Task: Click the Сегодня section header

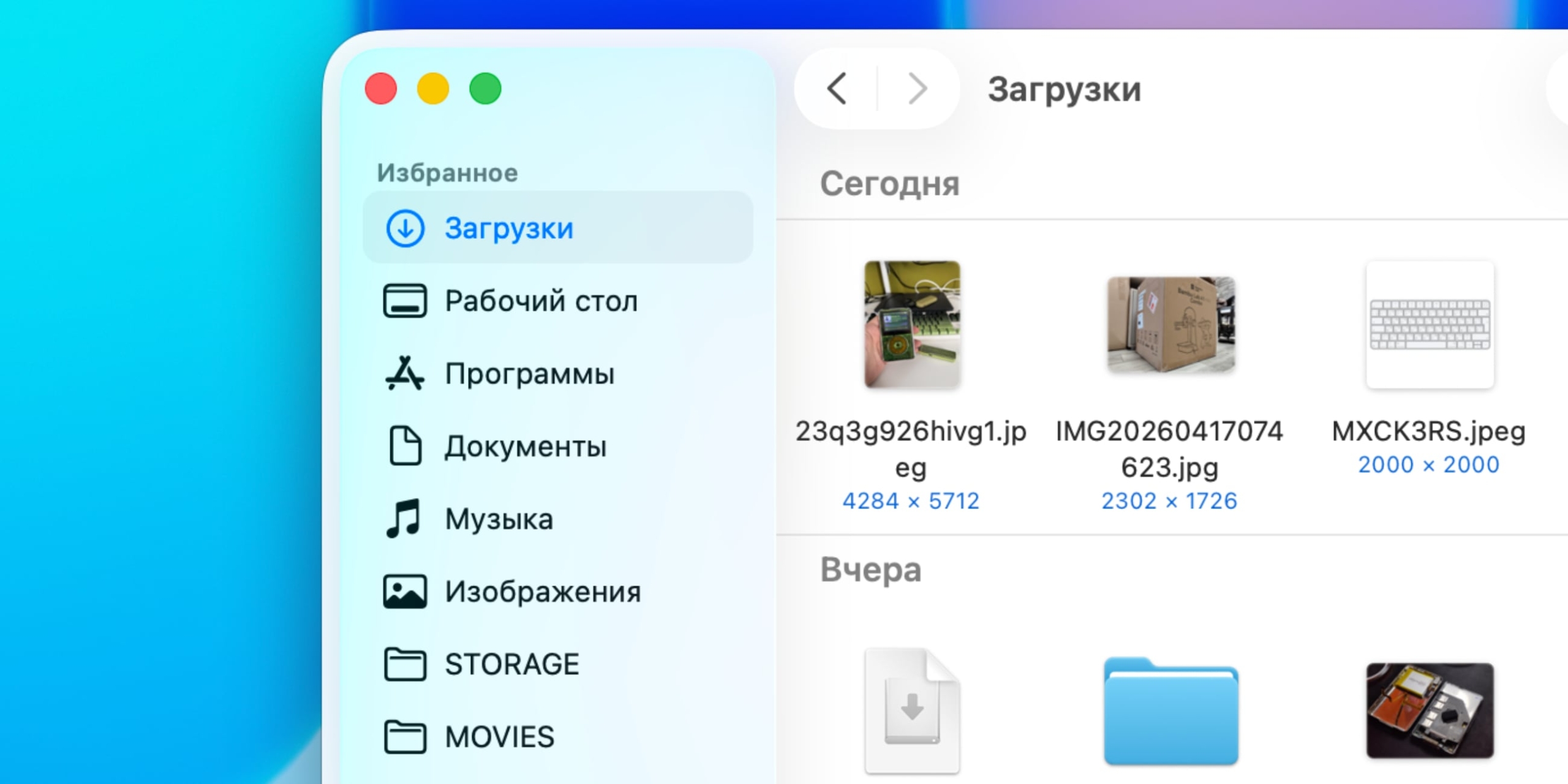Action: click(891, 183)
